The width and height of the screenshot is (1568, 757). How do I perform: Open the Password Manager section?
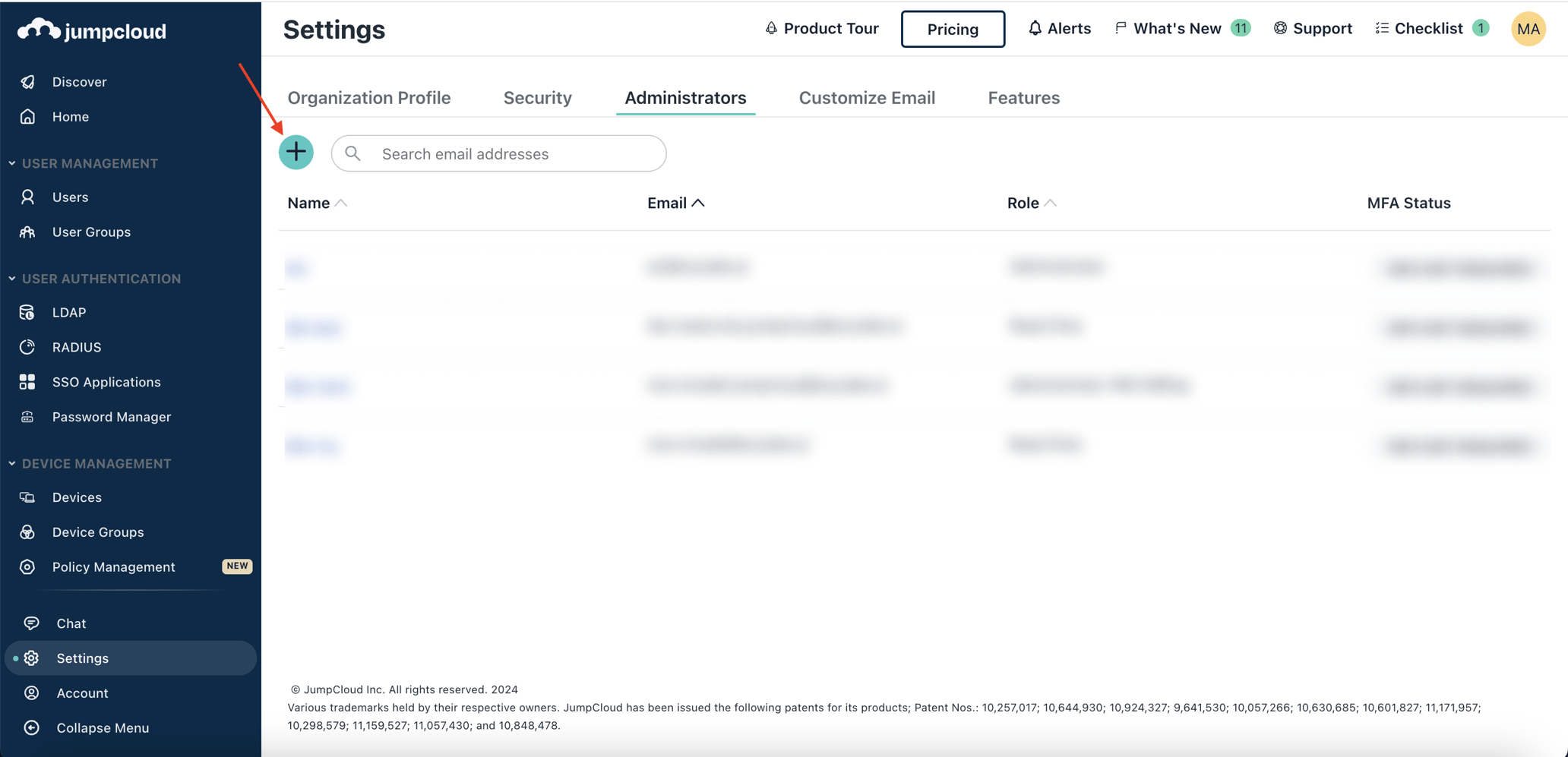tap(112, 416)
